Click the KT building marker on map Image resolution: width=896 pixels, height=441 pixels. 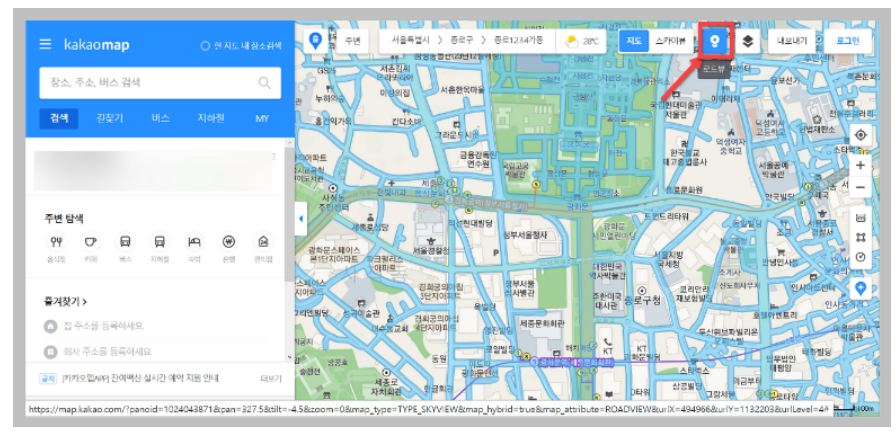click(607, 346)
